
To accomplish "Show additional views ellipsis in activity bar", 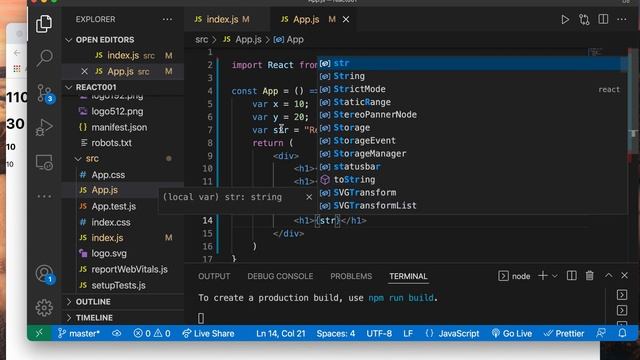I will pos(44,196).
